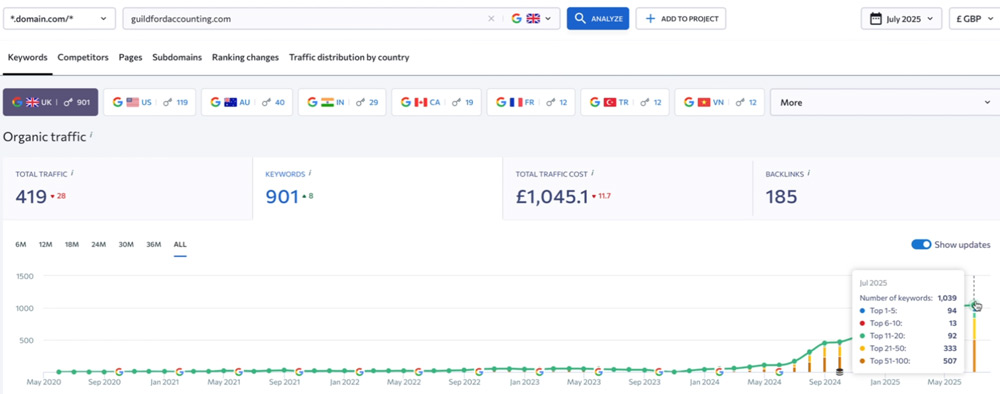
Task: Set chart range to 6M
Action: coord(21,244)
